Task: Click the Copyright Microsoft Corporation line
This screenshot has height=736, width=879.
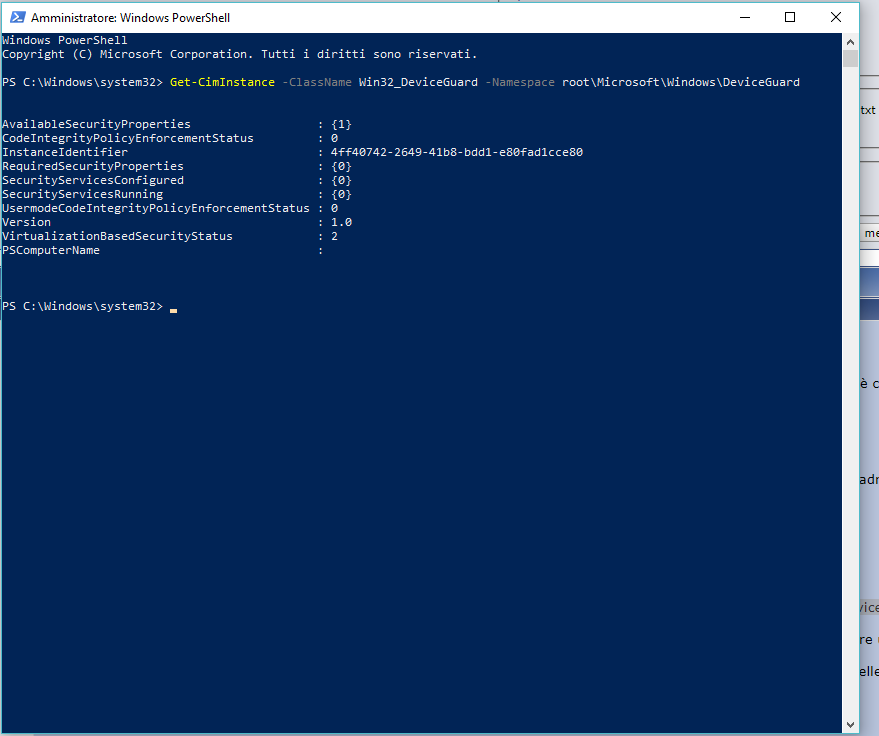Action: (239, 54)
